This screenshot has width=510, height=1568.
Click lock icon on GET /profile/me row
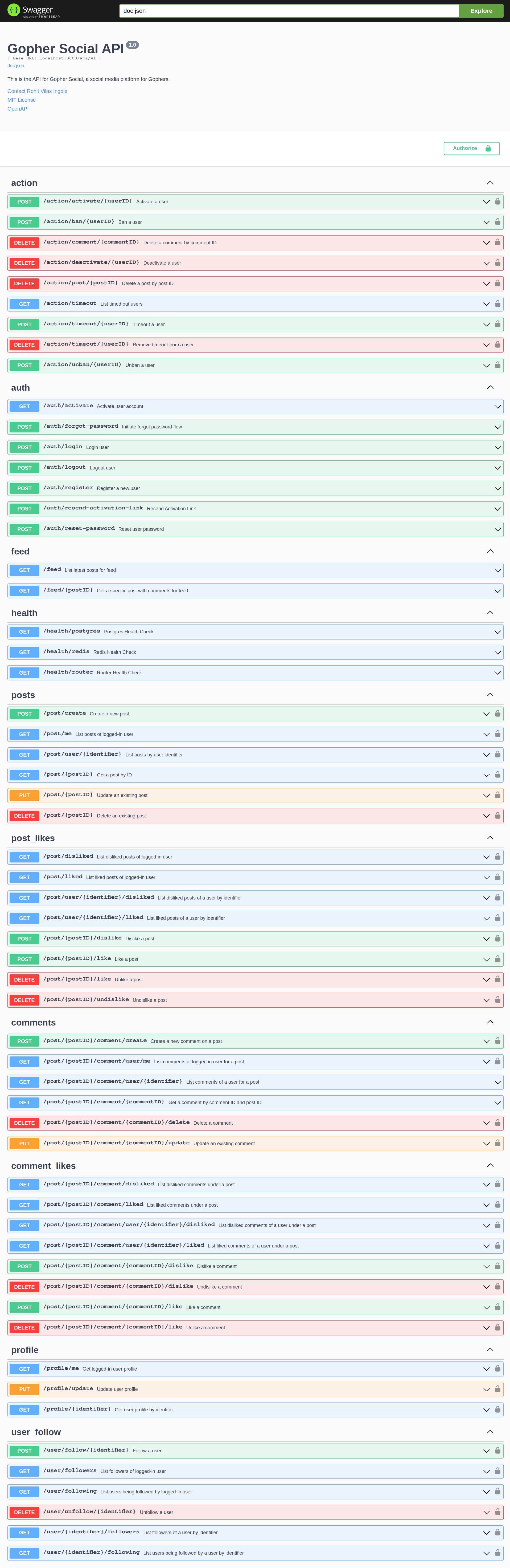[497, 1368]
